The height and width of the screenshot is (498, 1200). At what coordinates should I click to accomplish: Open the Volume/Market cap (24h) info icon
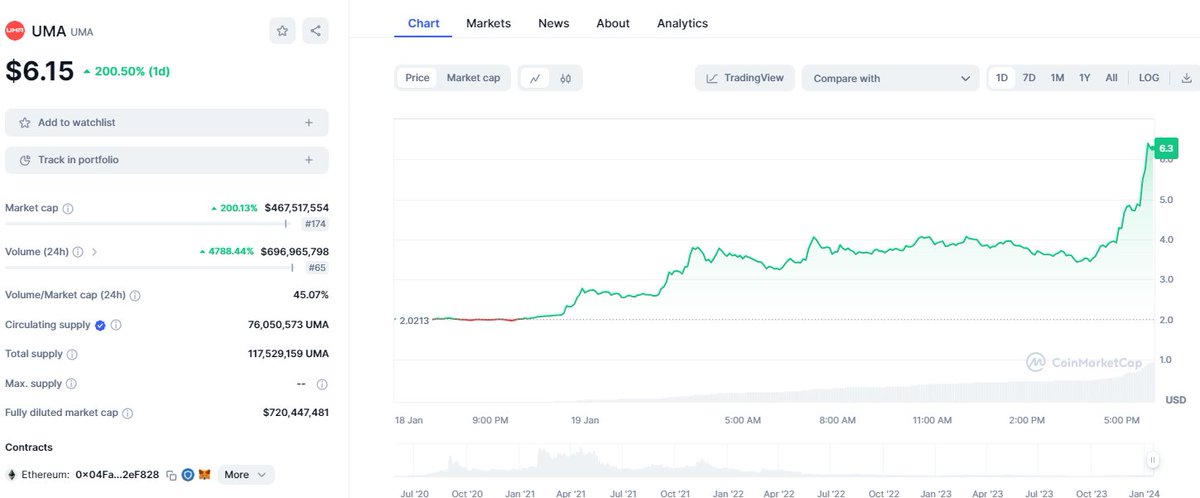(135, 295)
